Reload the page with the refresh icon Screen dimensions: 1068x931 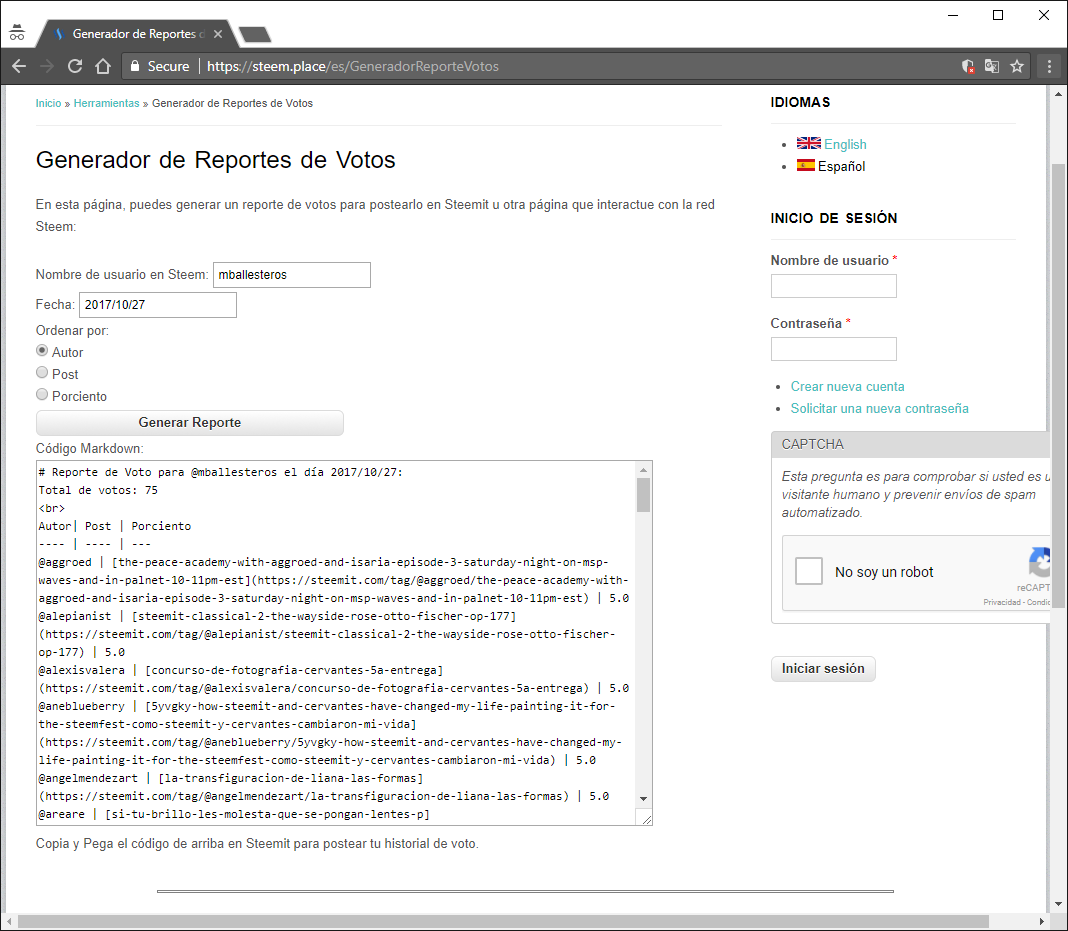[75, 66]
